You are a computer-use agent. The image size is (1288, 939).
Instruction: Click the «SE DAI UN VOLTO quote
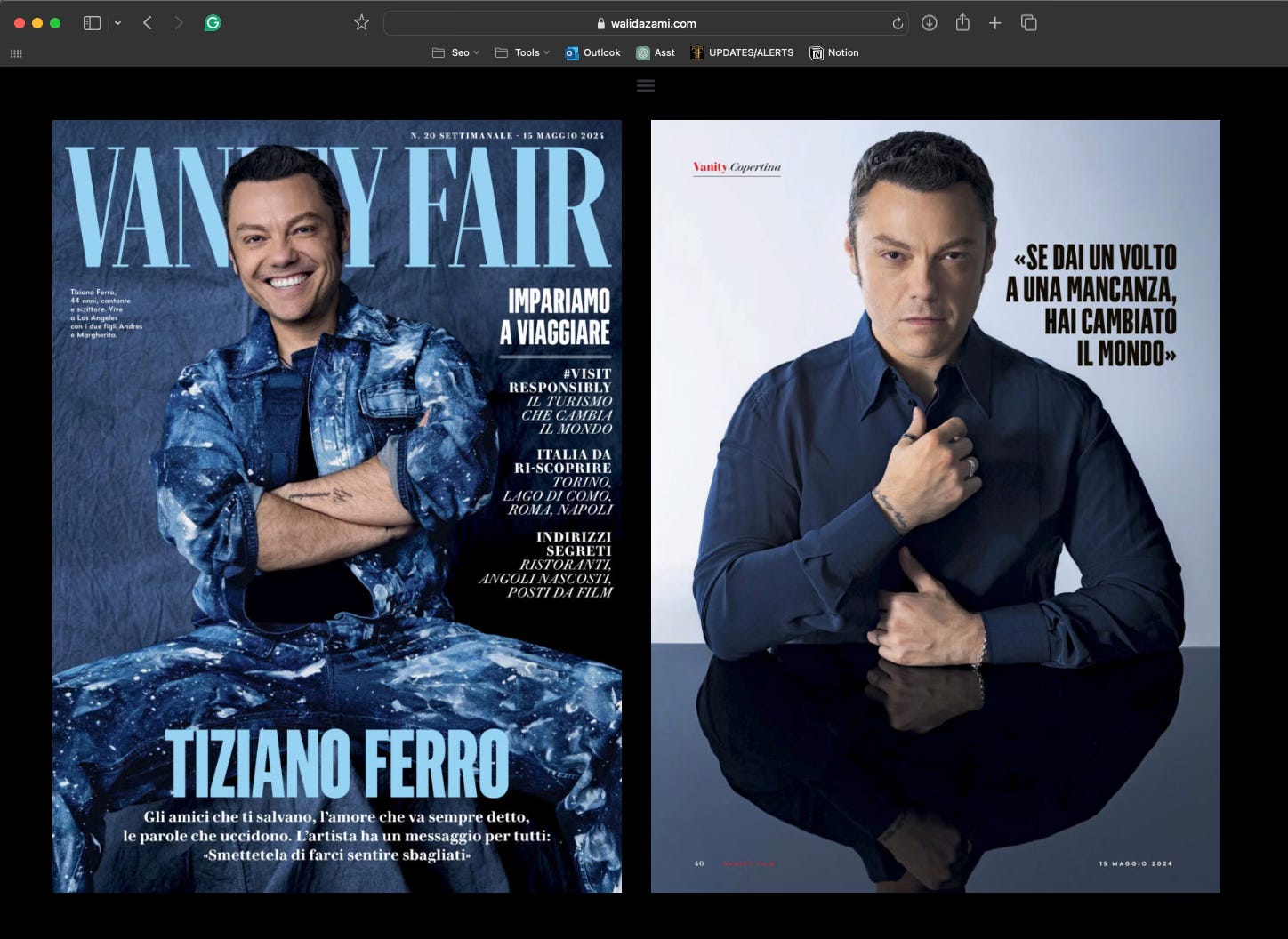pyautogui.click(x=1092, y=305)
